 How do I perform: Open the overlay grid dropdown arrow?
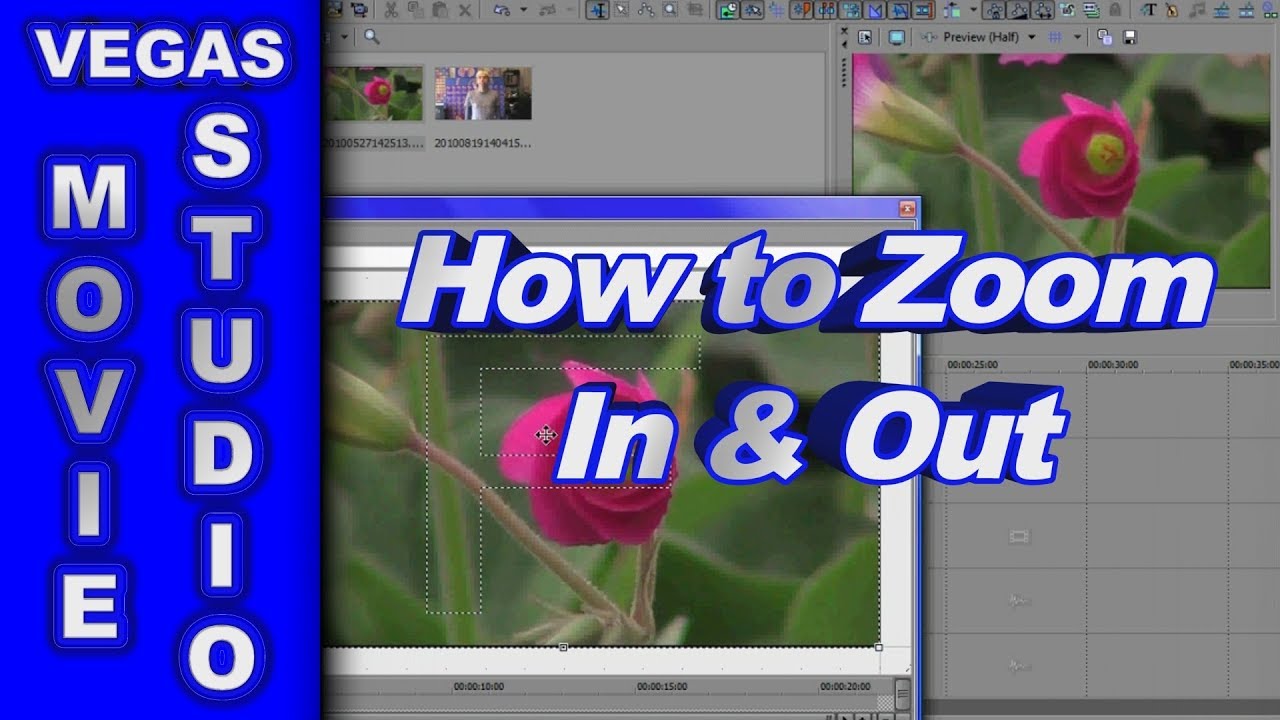click(x=1077, y=37)
